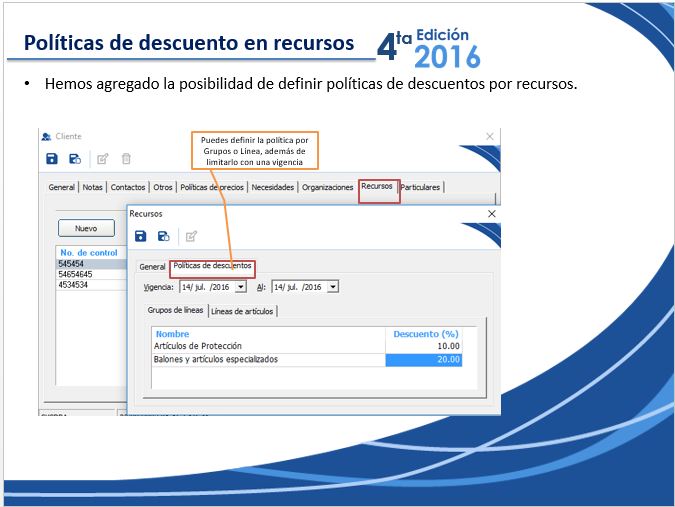Viewport: 675px width, 507px height.
Task: Switch to the Contactos tab
Action: (128, 187)
